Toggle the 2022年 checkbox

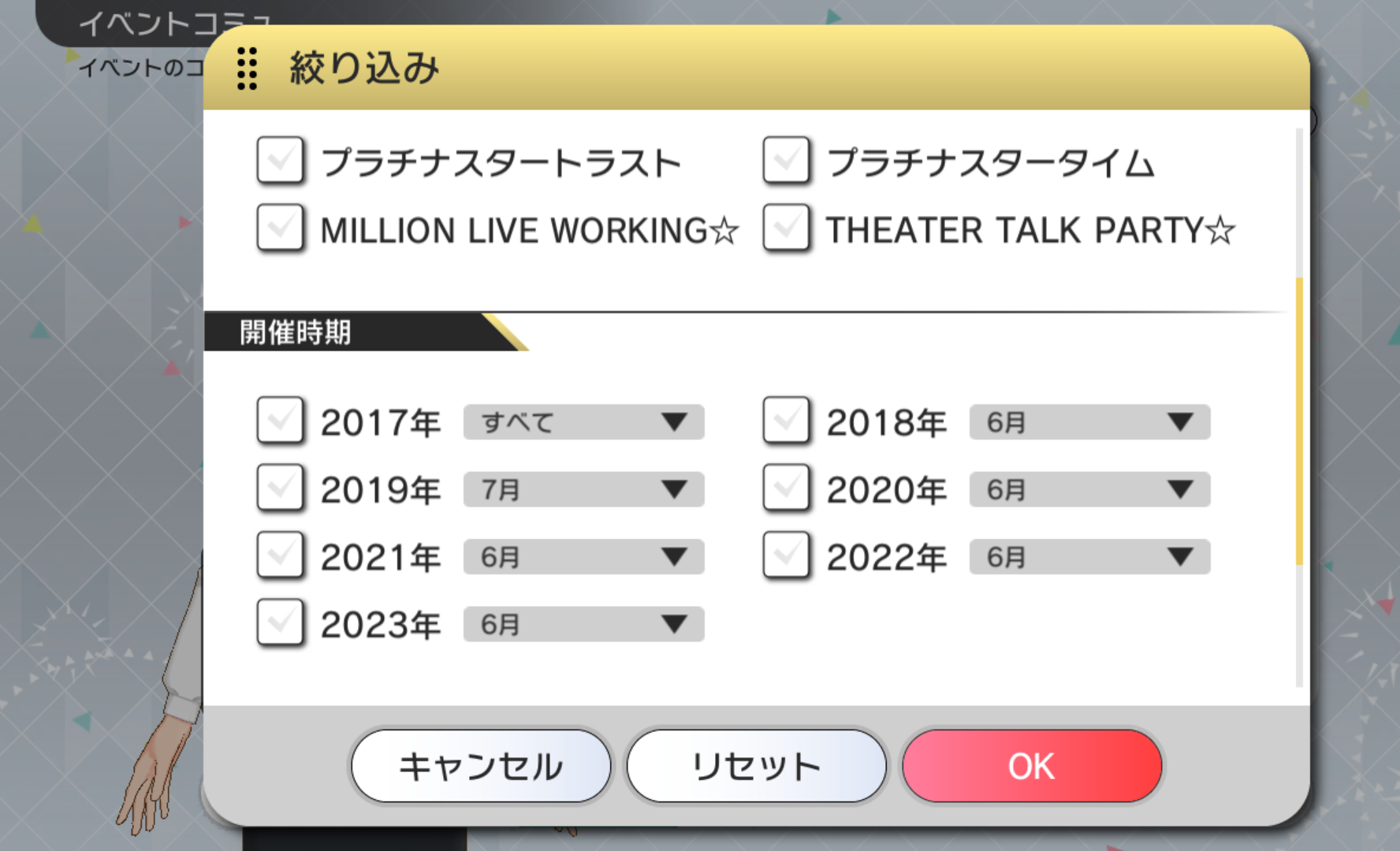[x=786, y=556]
